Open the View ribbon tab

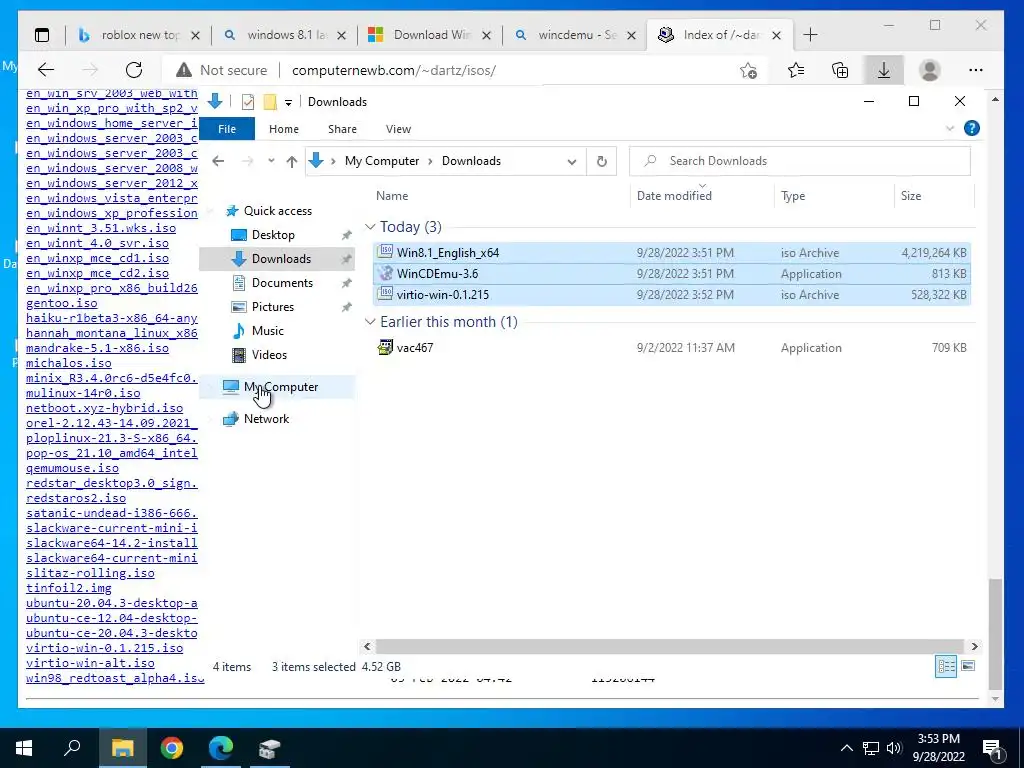[x=398, y=129]
